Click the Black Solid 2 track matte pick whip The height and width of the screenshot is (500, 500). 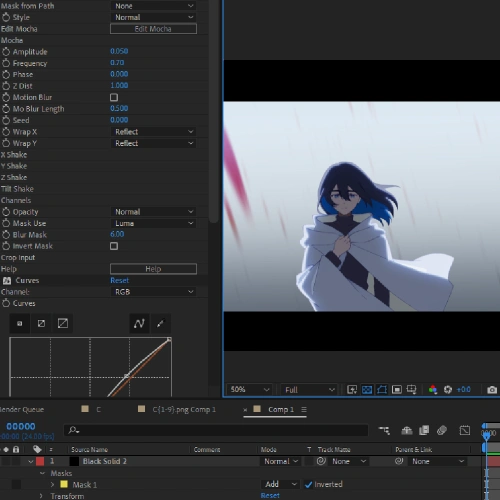tap(321, 461)
